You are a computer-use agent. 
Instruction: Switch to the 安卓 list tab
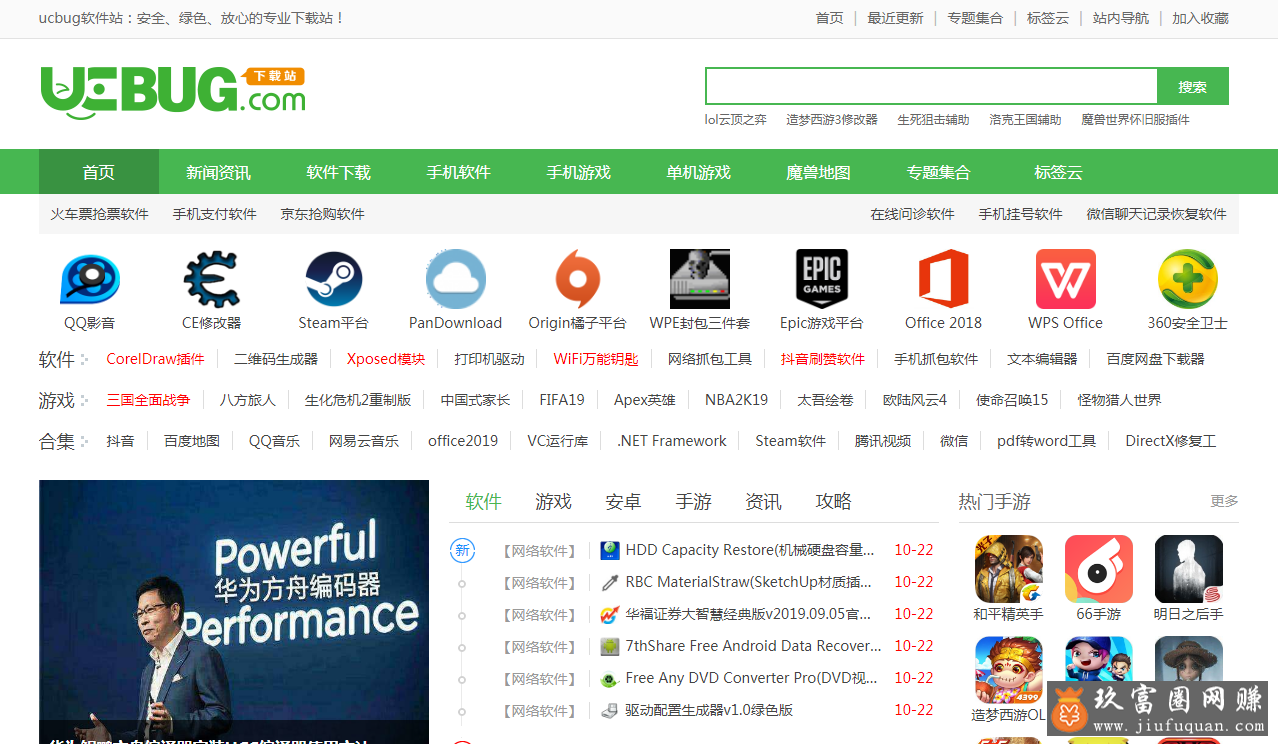pos(624,502)
